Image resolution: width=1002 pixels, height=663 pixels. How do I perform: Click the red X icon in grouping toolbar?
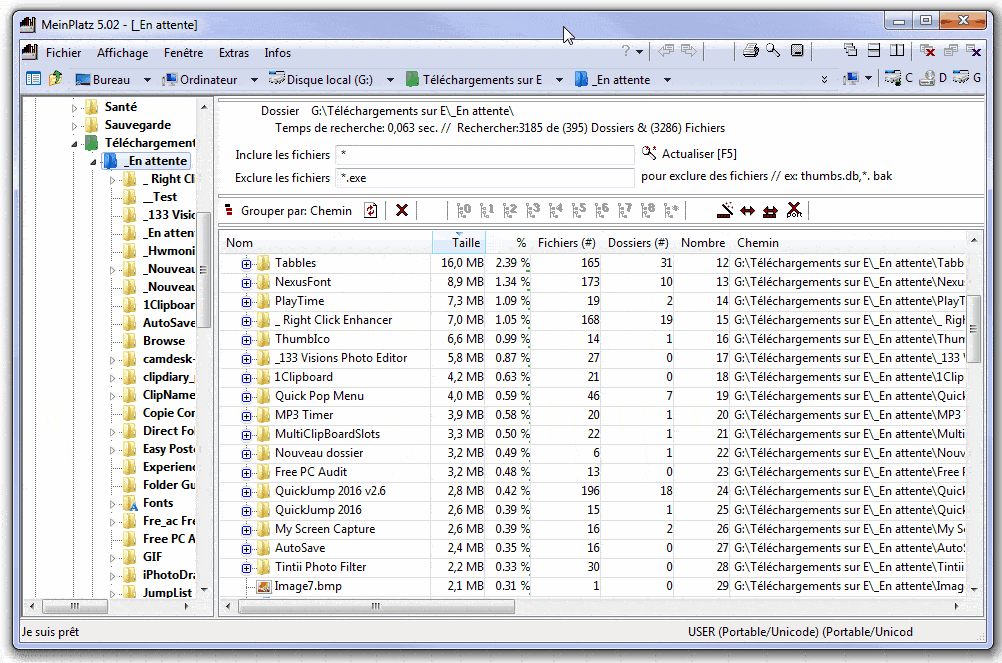point(401,210)
